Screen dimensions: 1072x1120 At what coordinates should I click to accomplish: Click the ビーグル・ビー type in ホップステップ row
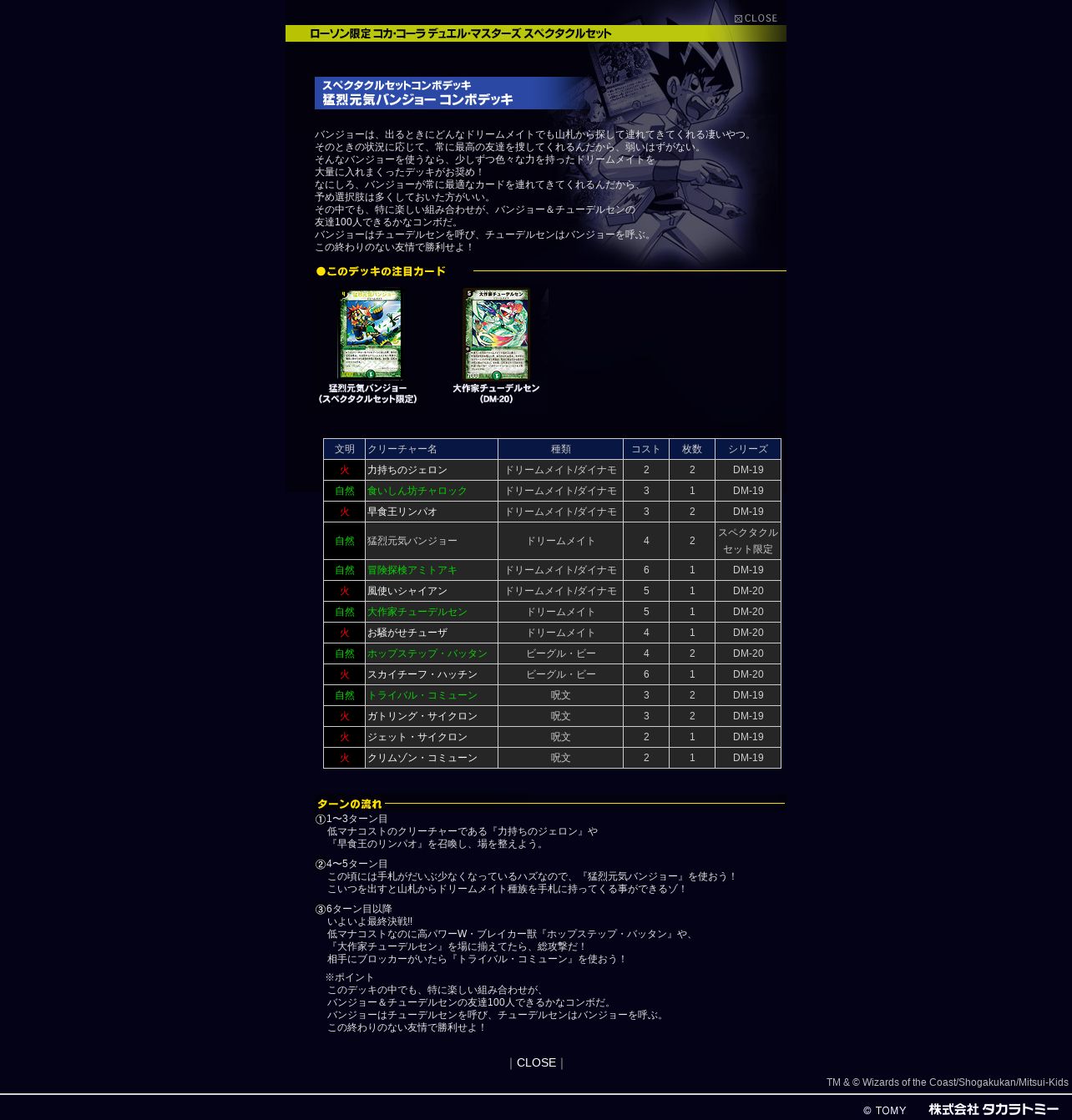click(x=561, y=653)
